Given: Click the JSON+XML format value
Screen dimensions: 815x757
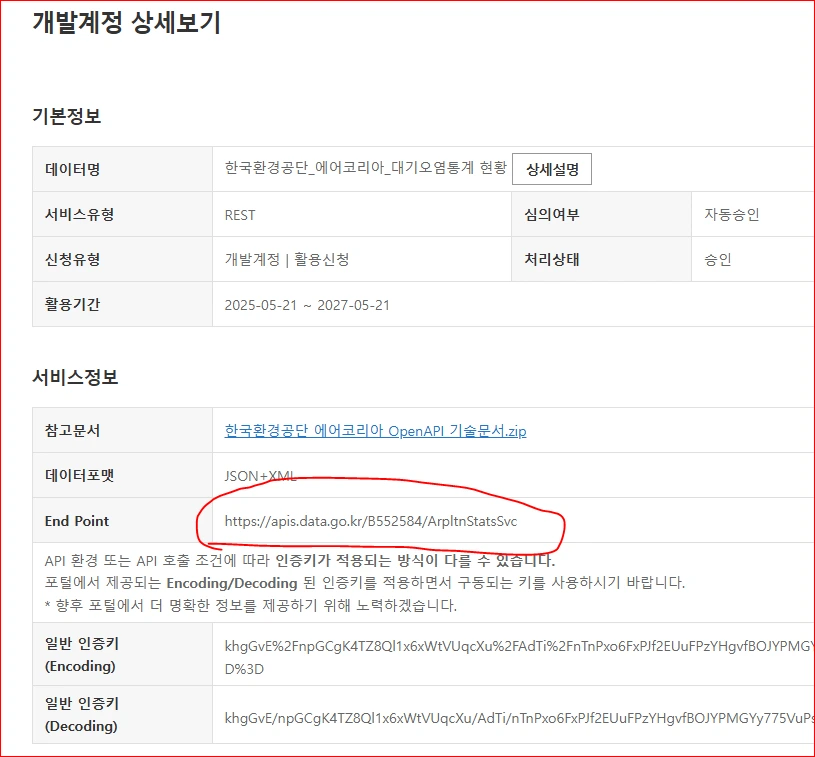Looking at the screenshot, I should tap(260, 476).
